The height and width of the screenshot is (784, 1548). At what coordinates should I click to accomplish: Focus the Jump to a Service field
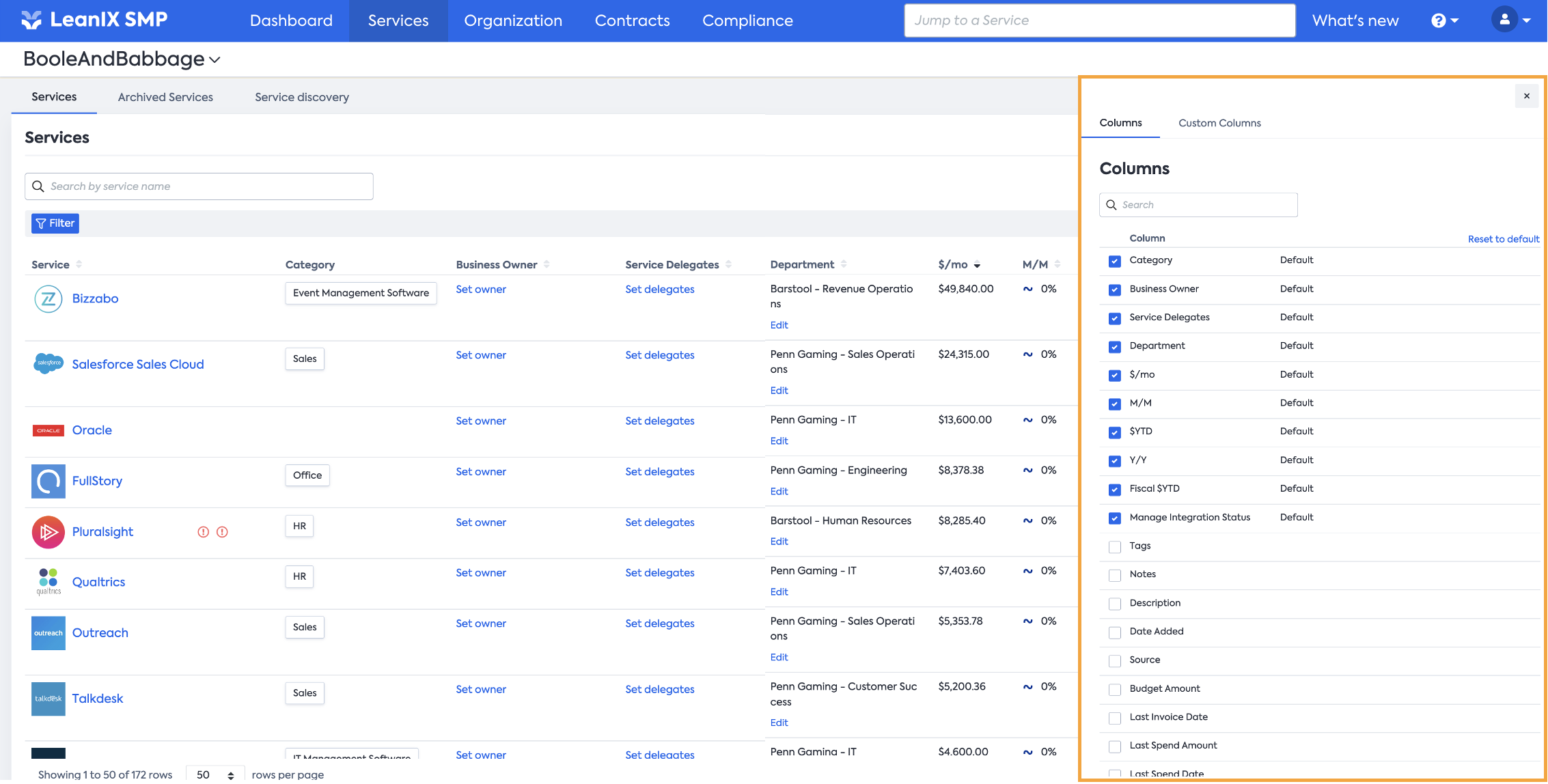coord(1099,20)
